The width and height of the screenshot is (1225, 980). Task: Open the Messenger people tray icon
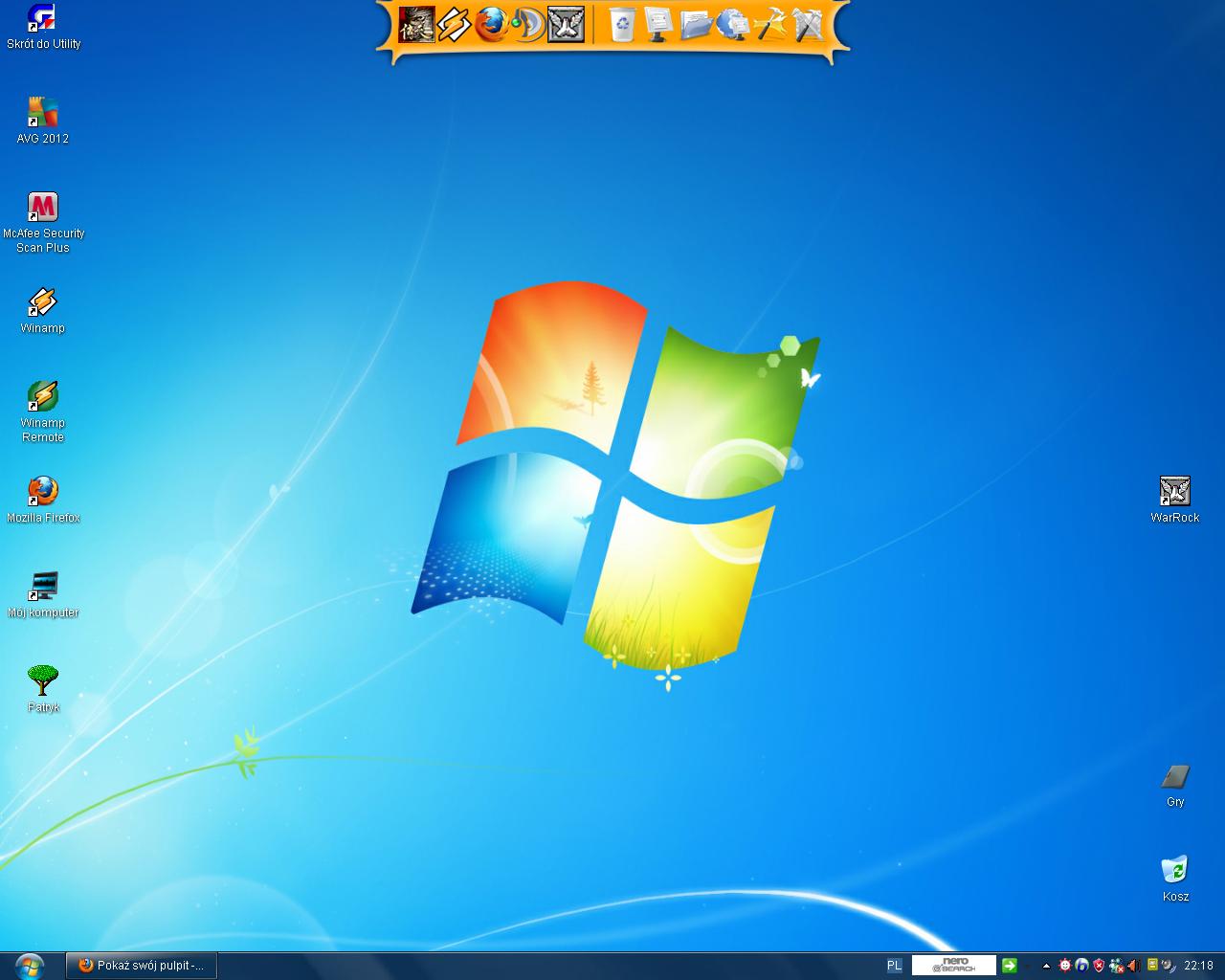1116,966
